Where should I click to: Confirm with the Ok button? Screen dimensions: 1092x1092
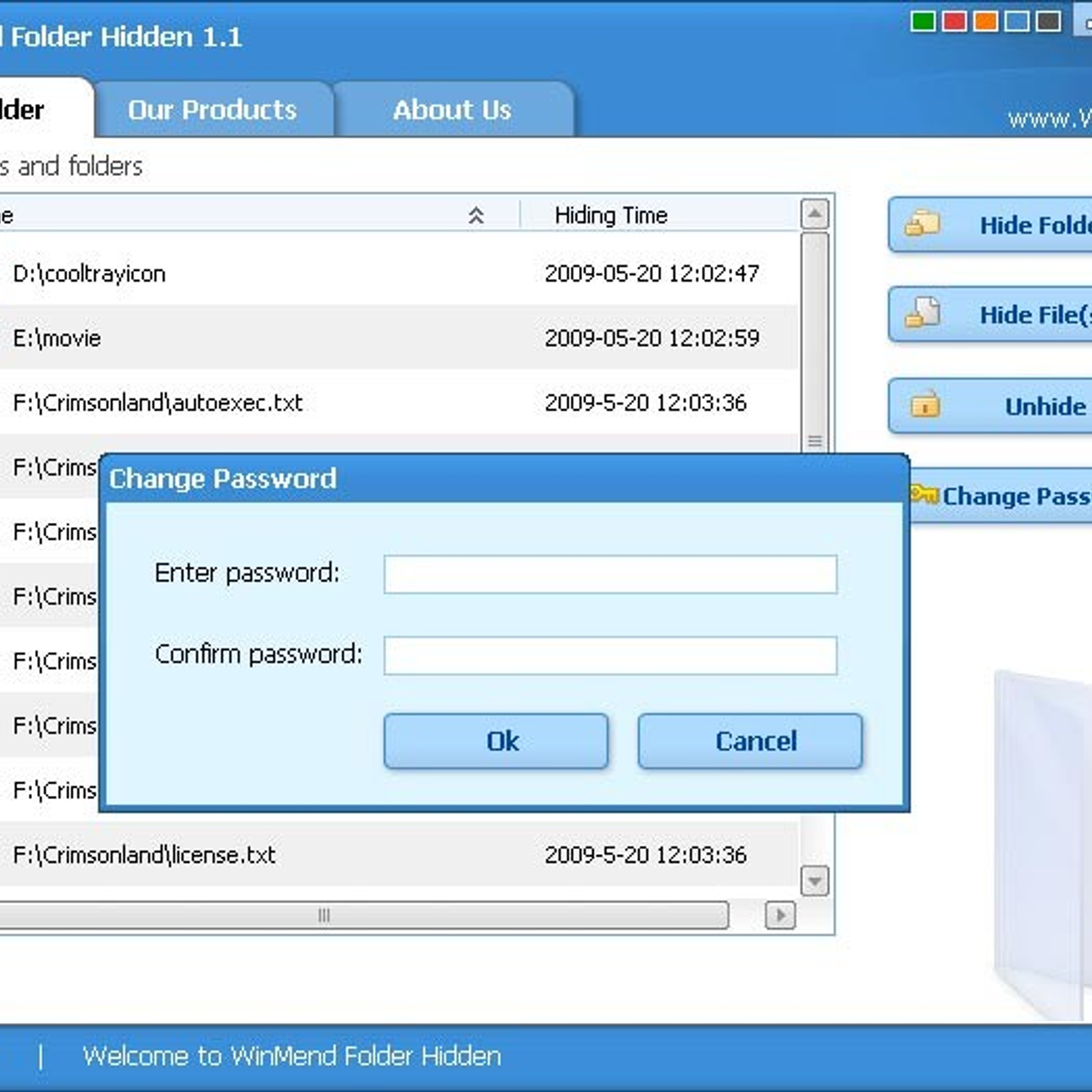click(496, 741)
